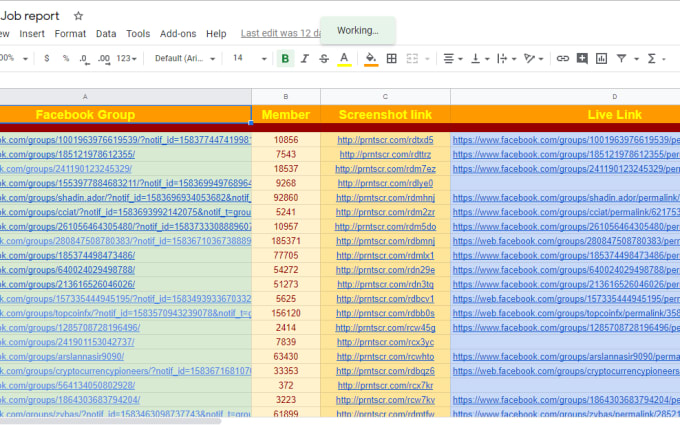Open the prntscr.com/rdlye0 link
680x425 pixels.
(385, 183)
